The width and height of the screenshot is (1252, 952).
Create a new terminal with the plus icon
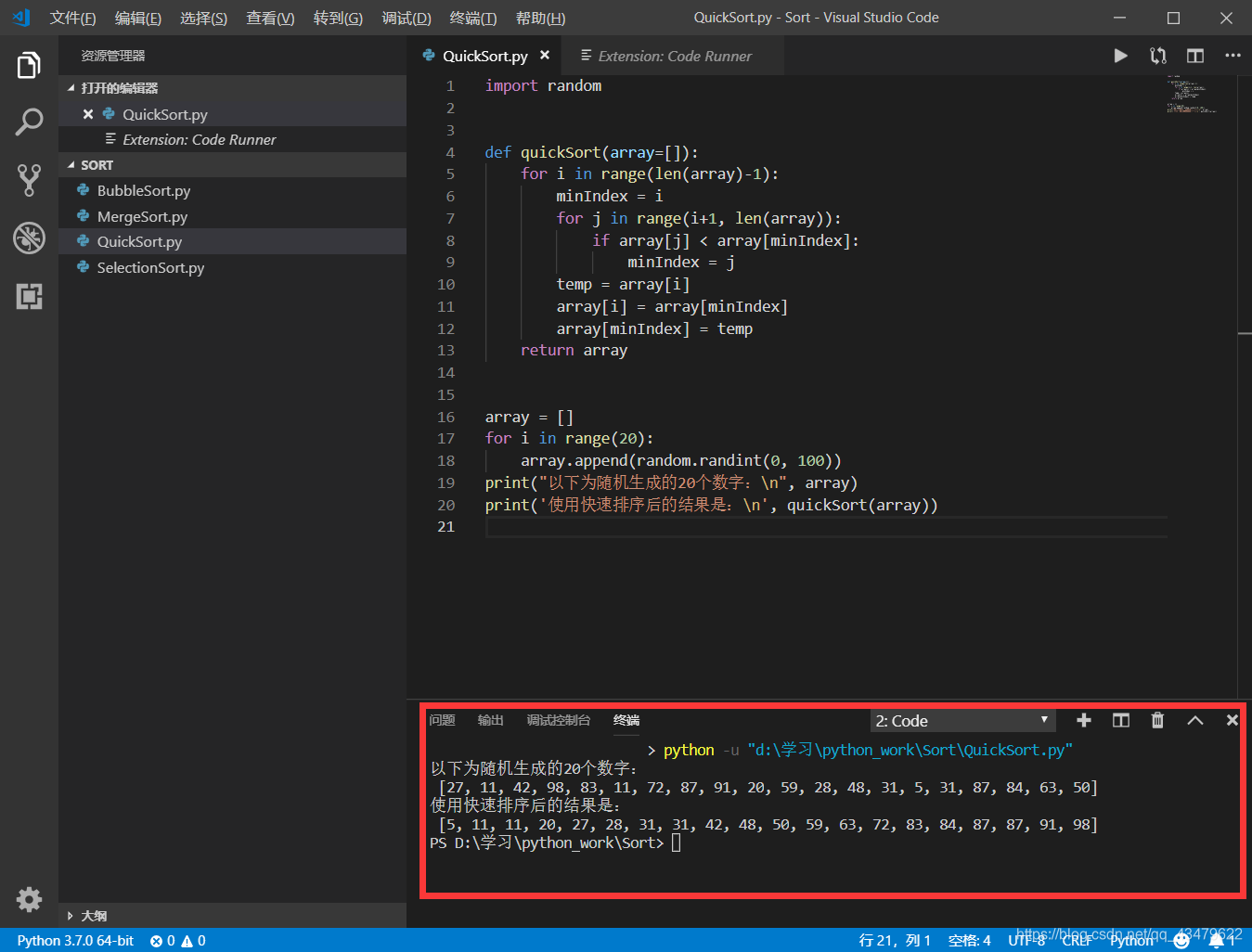pos(1083,720)
